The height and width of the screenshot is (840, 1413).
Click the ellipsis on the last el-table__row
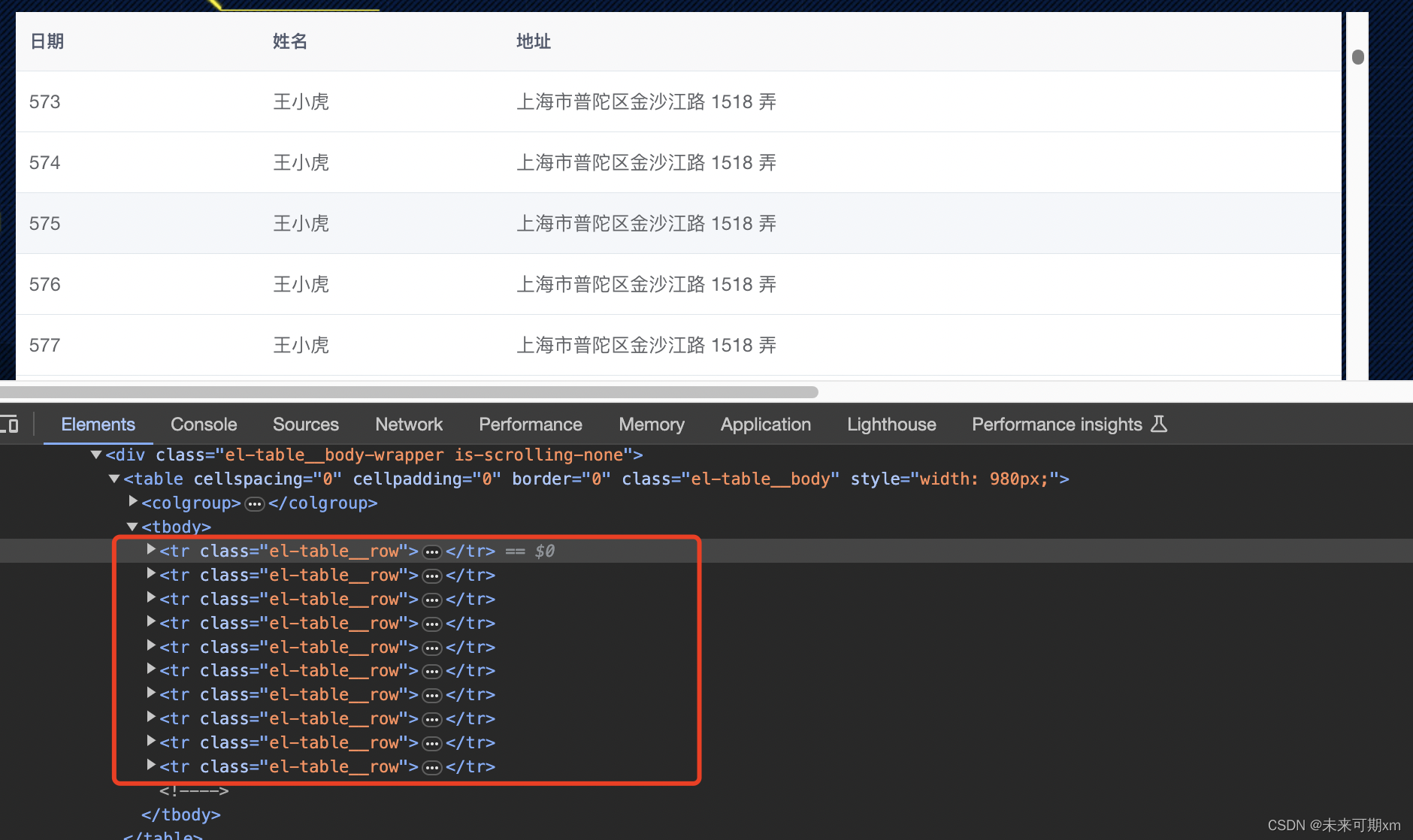432,766
